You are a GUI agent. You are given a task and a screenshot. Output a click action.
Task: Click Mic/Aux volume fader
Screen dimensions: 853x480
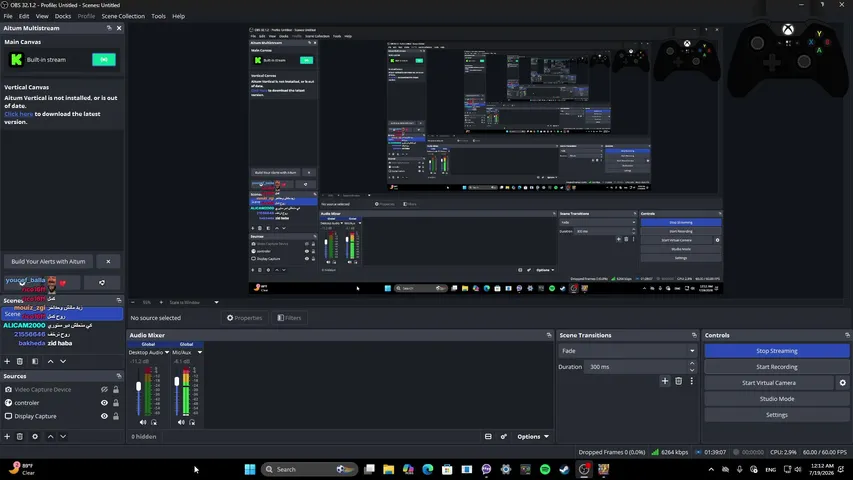[177, 382]
